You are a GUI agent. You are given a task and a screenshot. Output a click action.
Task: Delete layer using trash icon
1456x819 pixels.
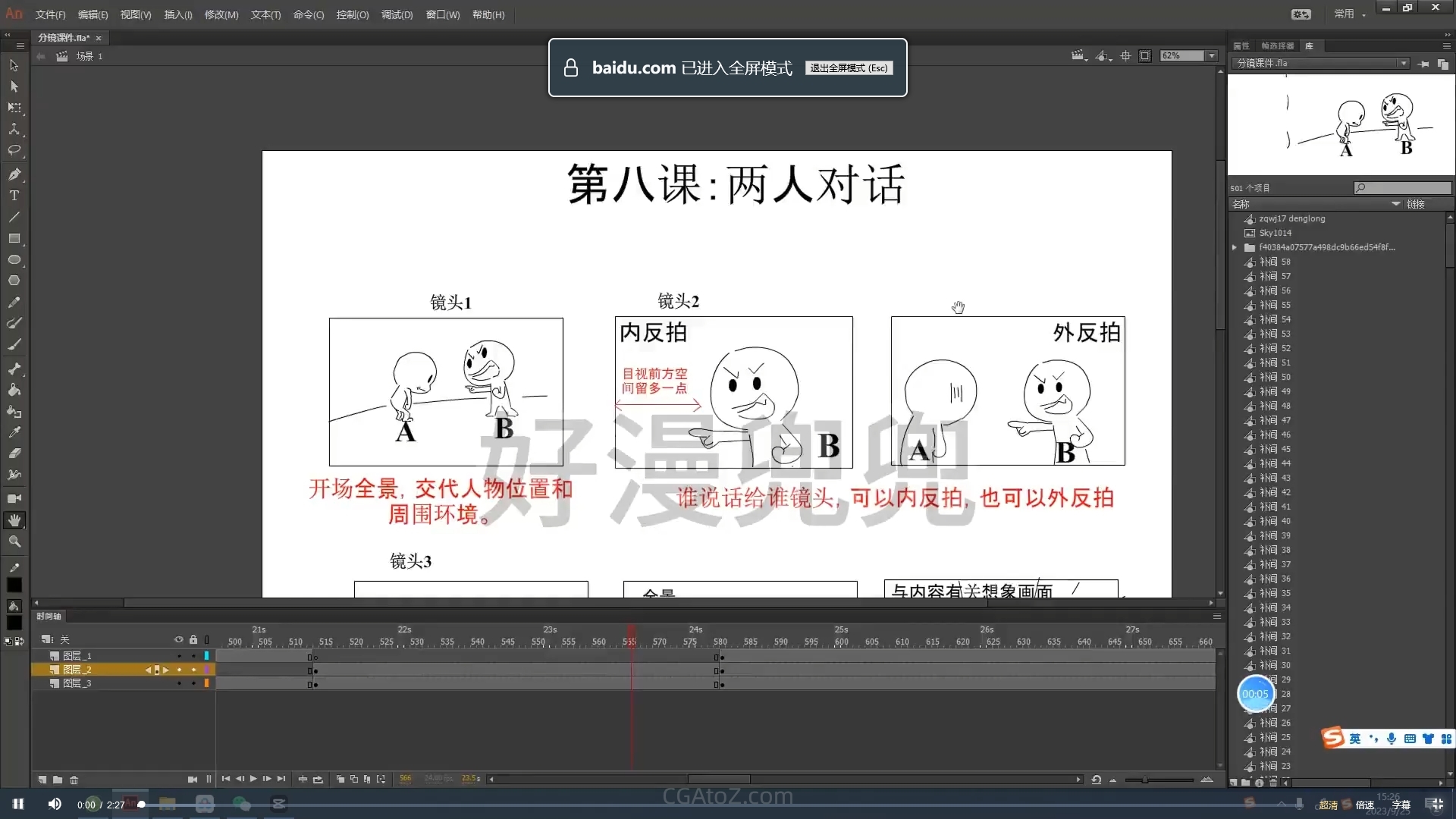[x=74, y=780]
